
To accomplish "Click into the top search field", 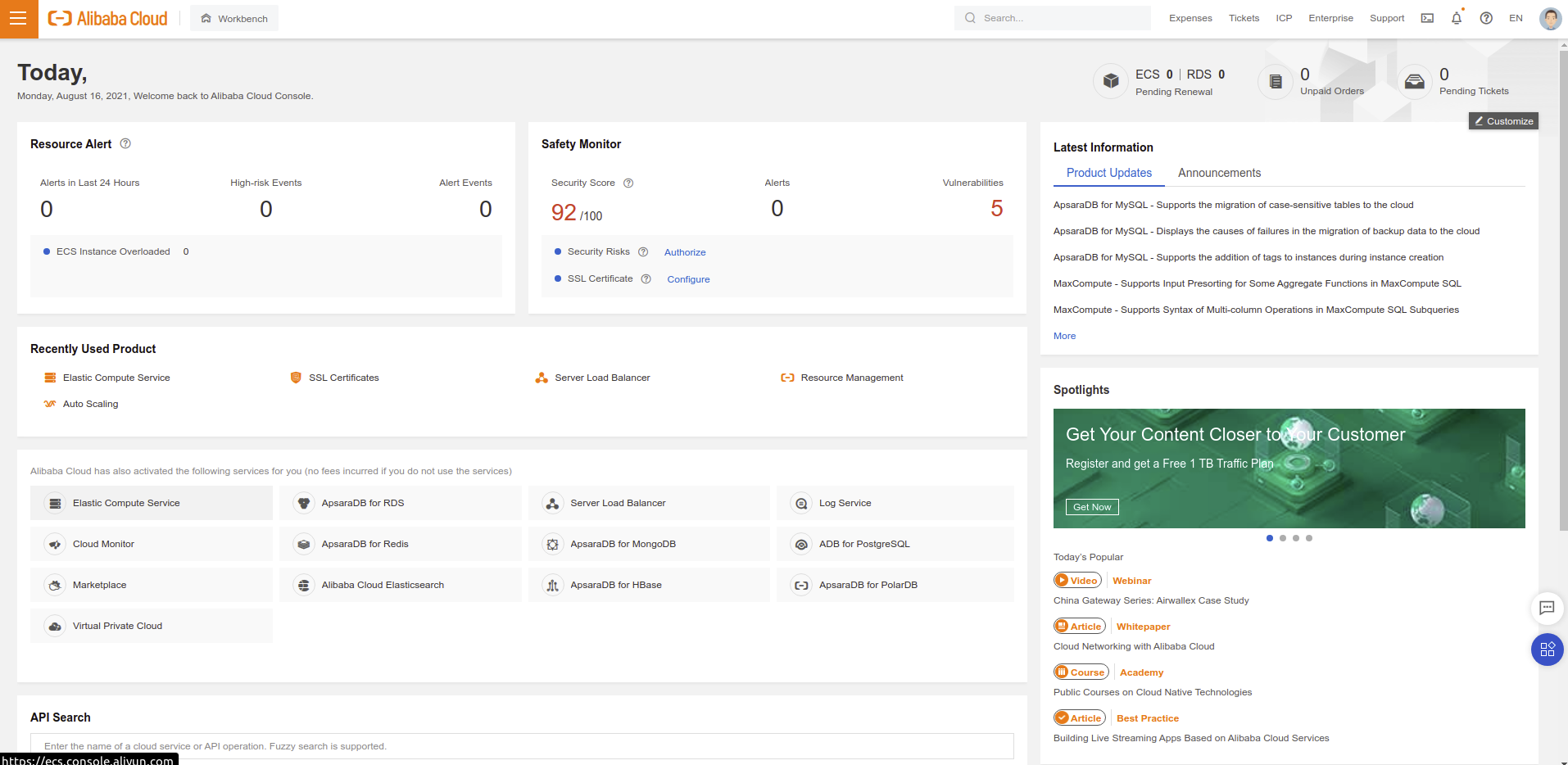I will (1053, 18).
